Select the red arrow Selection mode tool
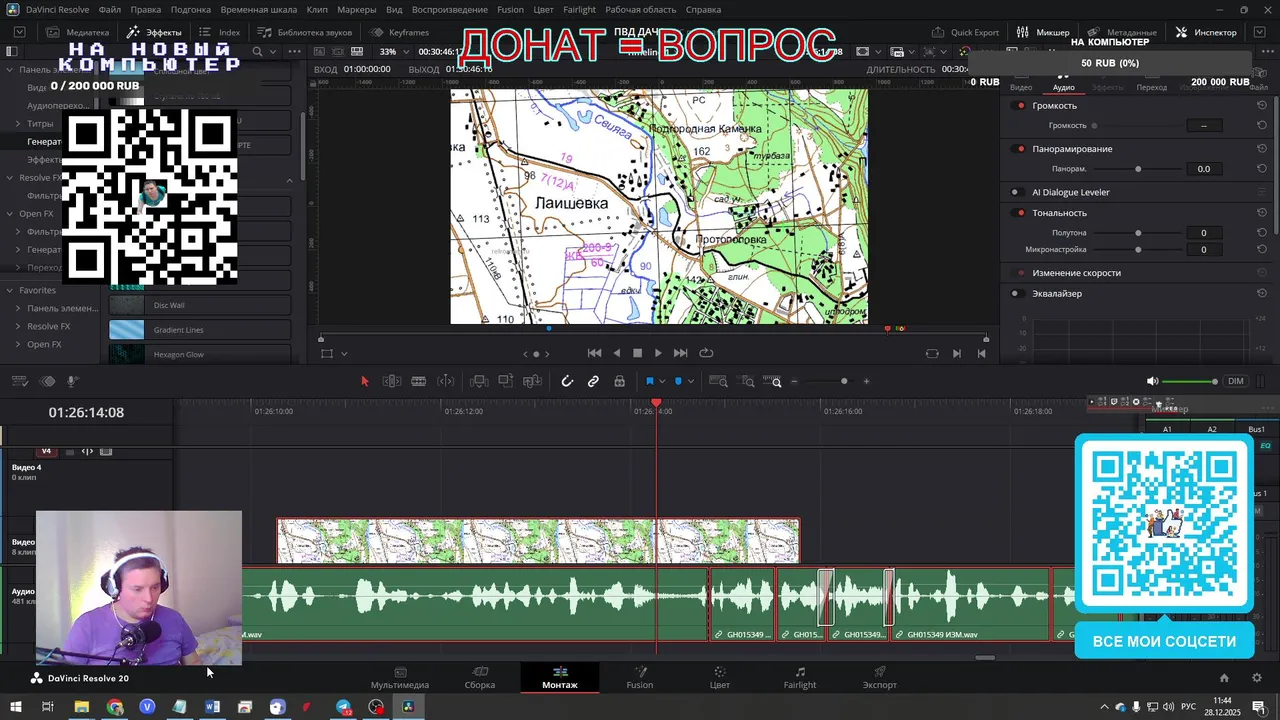The image size is (1280, 720). [x=365, y=381]
